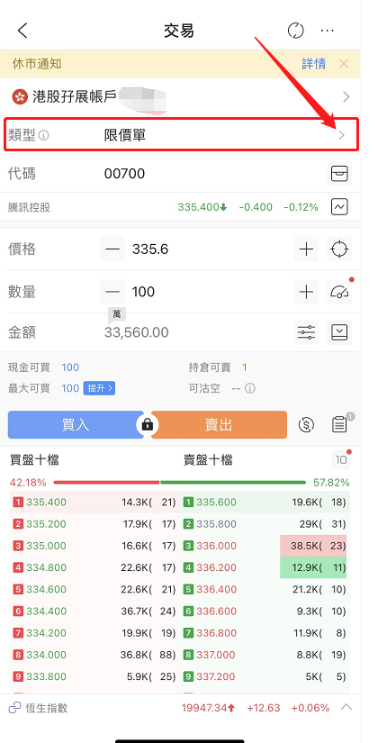
Task: Tap the 持倉可賣 1 value
Action: 245,367
